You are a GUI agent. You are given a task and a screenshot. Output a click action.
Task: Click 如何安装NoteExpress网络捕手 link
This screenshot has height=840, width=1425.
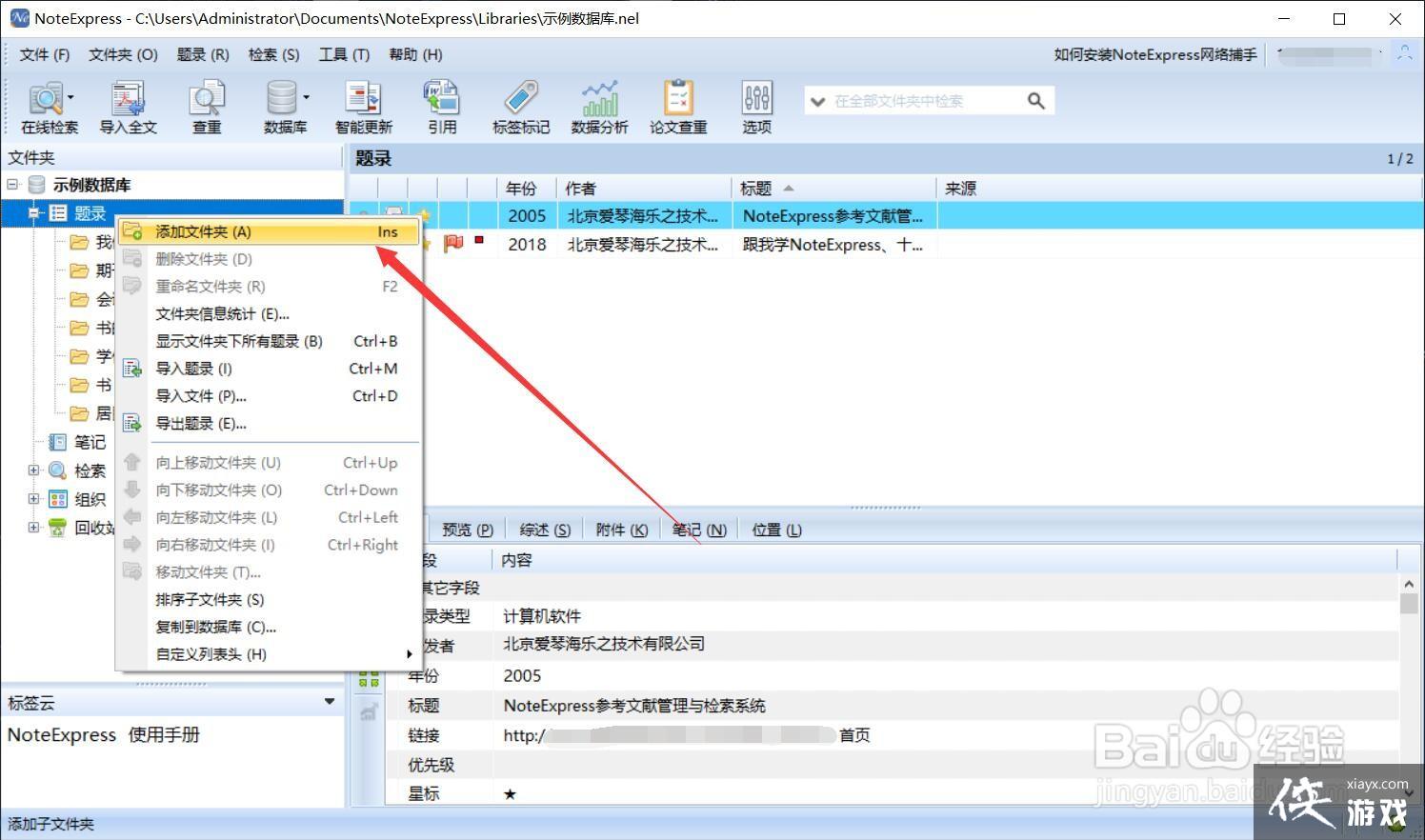pyautogui.click(x=1155, y=54)
